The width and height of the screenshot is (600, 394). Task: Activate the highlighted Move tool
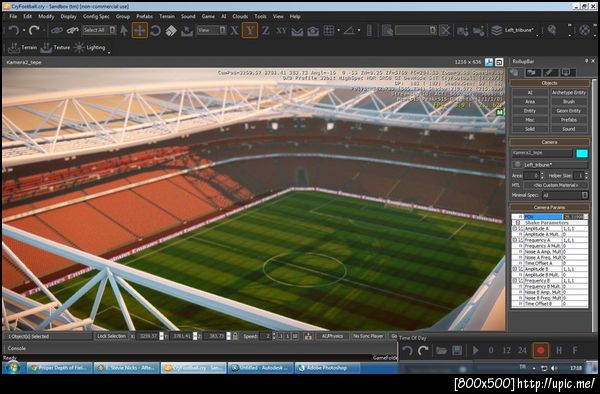(x=140, y=30)
